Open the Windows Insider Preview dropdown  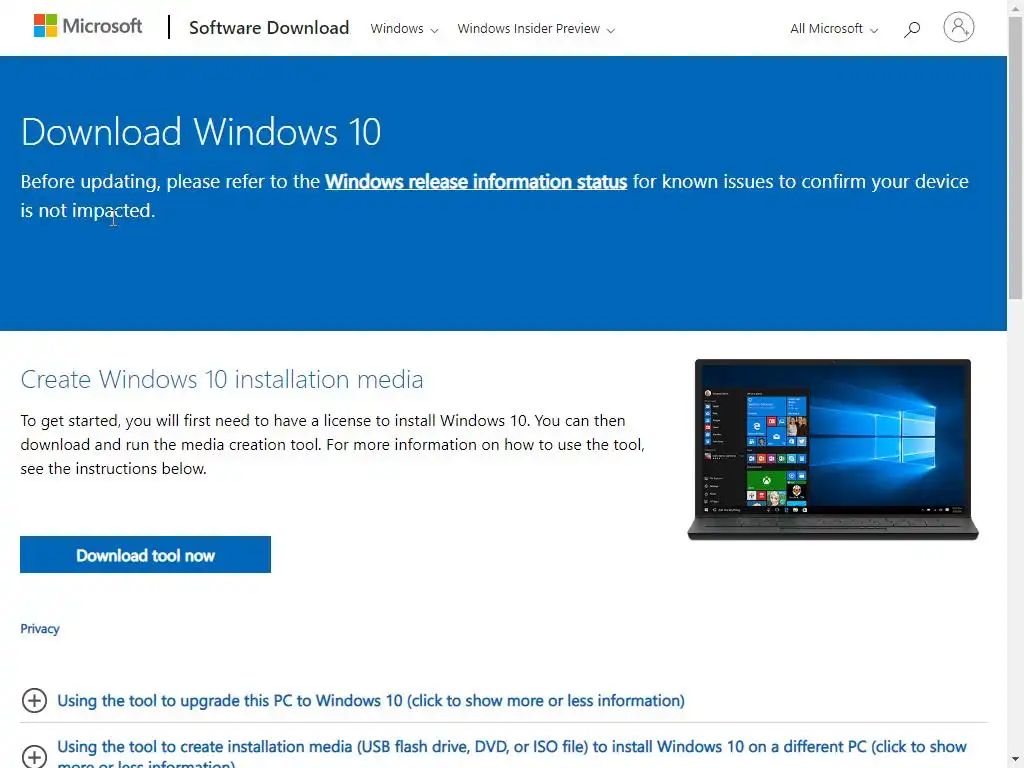[x=536, y=29]
